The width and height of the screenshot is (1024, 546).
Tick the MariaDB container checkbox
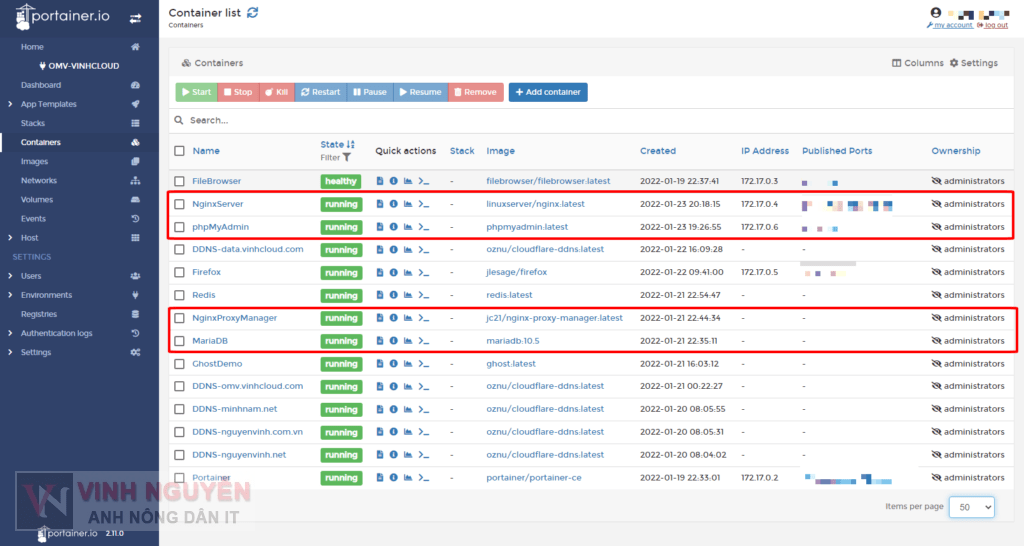[179, 341]
